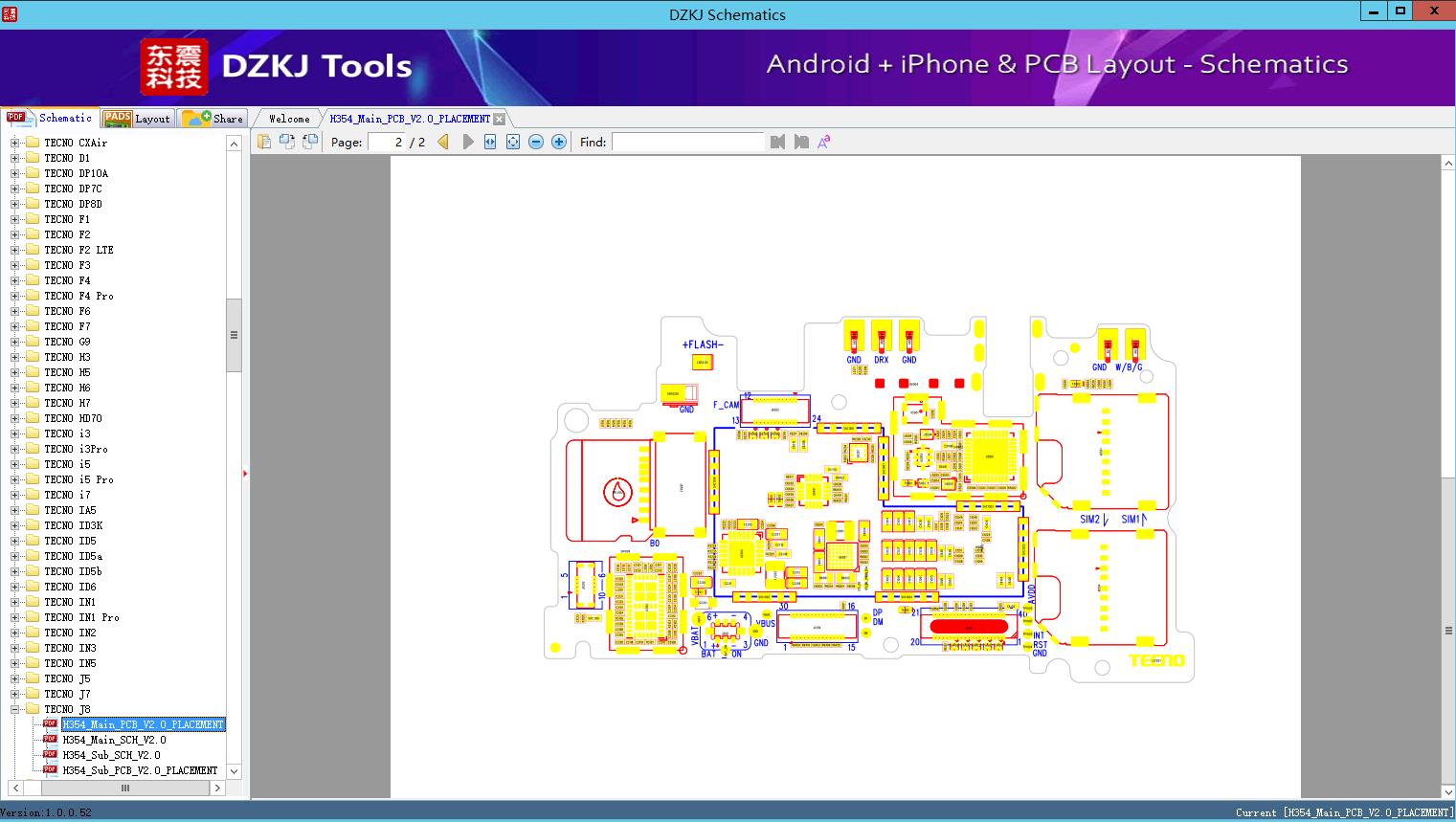Click the Find search field
This screenshot has height=822, width=1456.
pyautogui.click(x=688, y=142)
